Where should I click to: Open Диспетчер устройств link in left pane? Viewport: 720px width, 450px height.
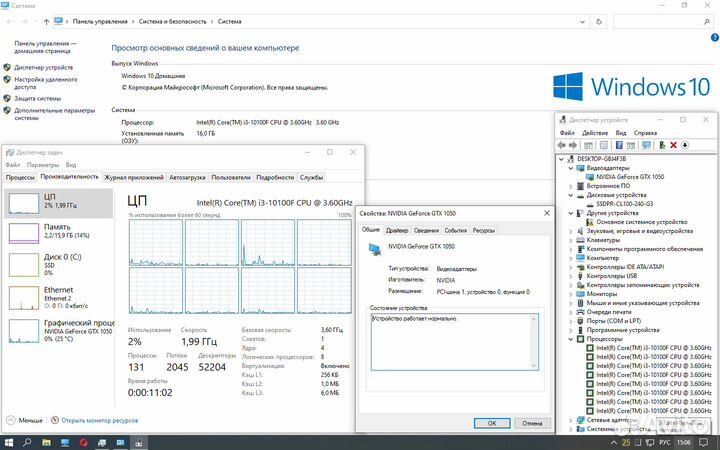tap(43, 68)
